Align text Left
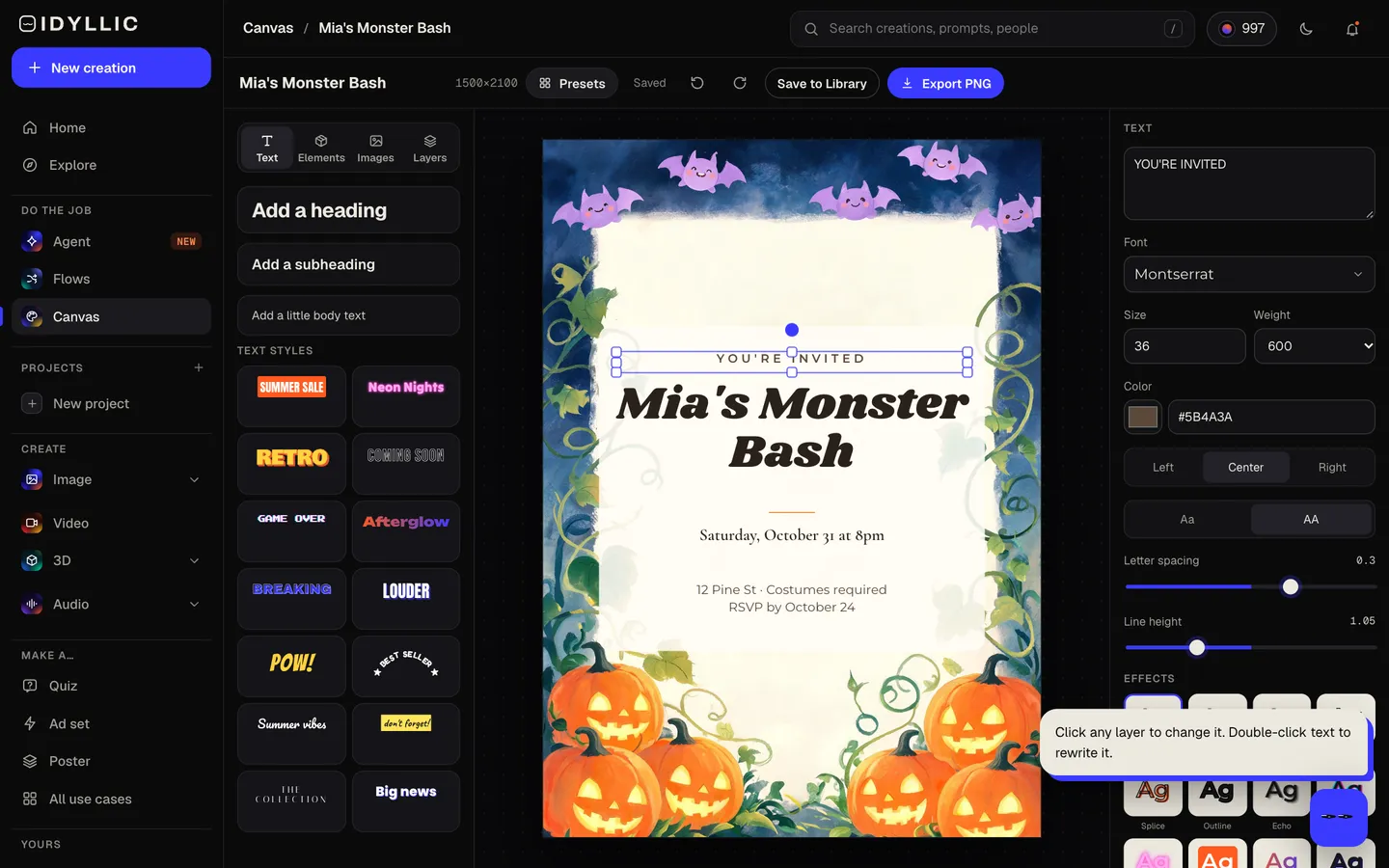This screenshot has width=1389, height=868. click(1163, 467)
